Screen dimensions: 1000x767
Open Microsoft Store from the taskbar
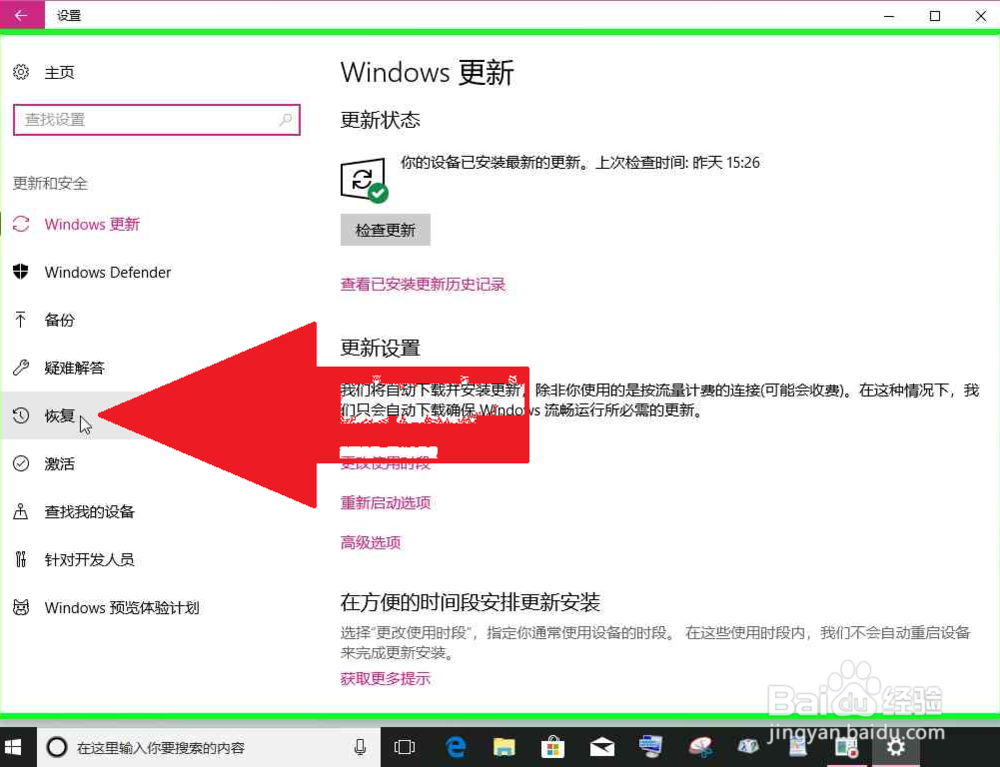[552, 747]
